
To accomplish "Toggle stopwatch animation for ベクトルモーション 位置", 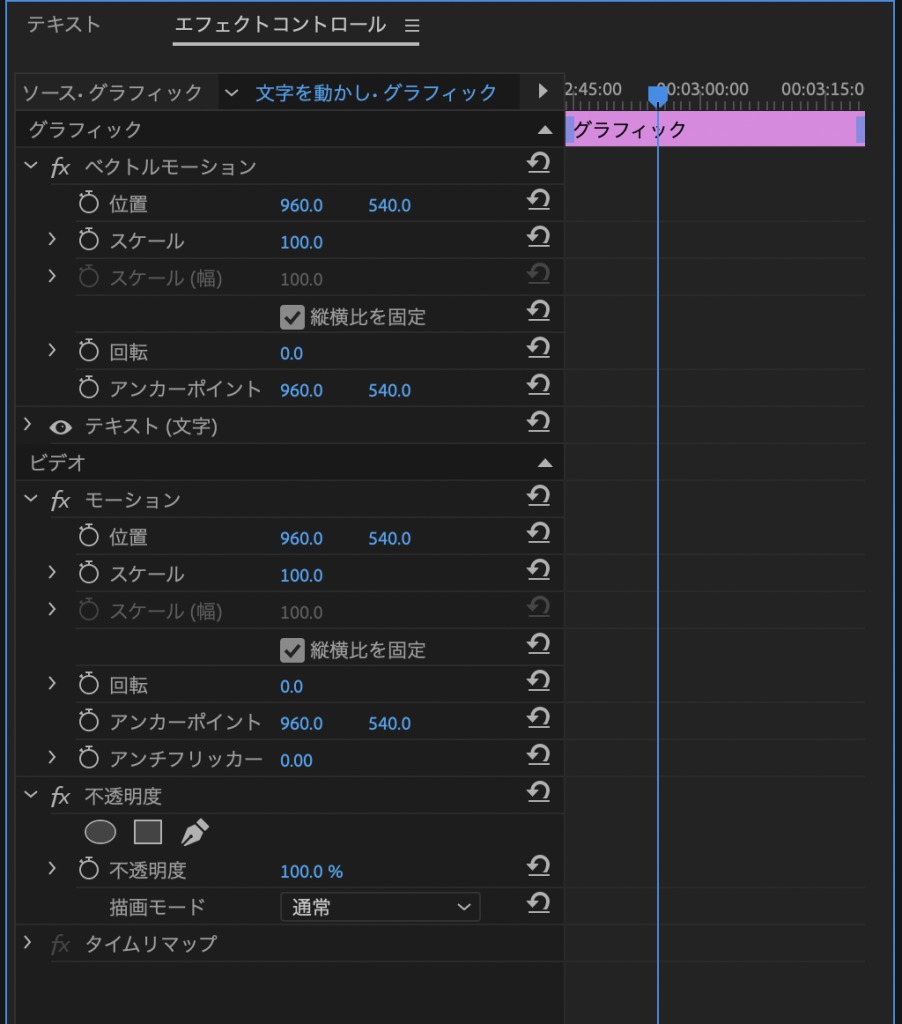I will [x=89, y=205].
